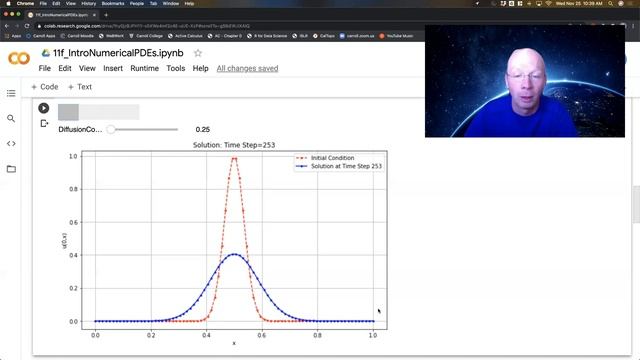The height and width of the screenshot is (360, 640).
Task: Click the Drive icon beside notebook title
Action: pos(46,53)
